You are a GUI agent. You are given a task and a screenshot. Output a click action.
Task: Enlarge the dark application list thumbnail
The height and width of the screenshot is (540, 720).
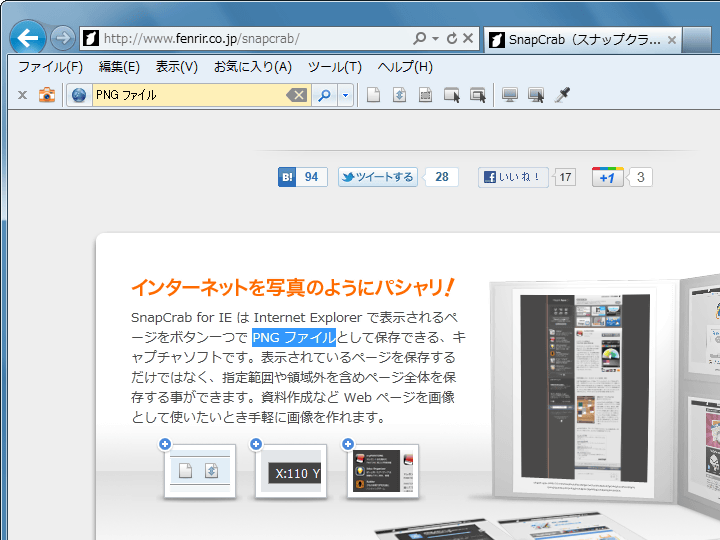(383, 471)
